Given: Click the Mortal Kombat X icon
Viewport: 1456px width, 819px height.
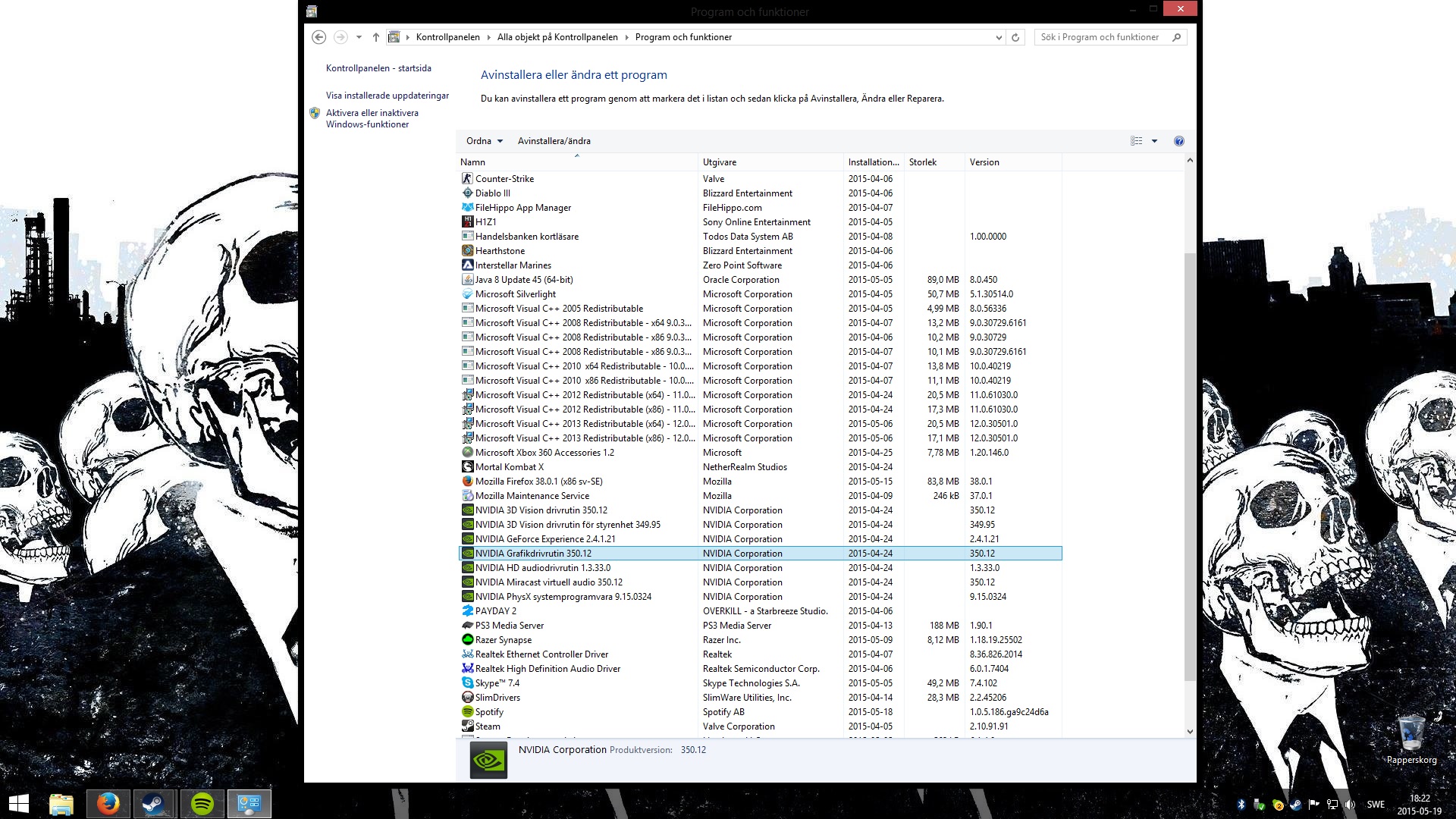Looking at the screenshot, I should point(467,467).
